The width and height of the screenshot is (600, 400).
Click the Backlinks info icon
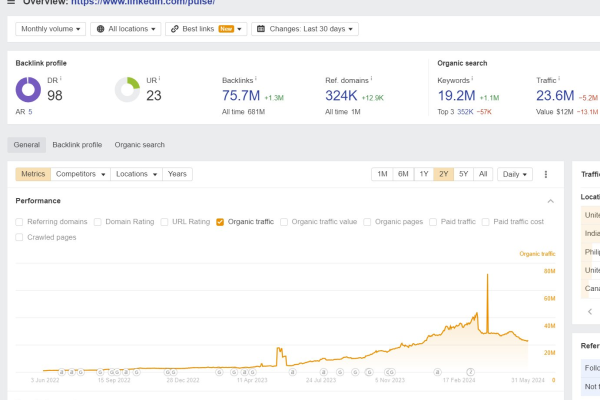256,78
